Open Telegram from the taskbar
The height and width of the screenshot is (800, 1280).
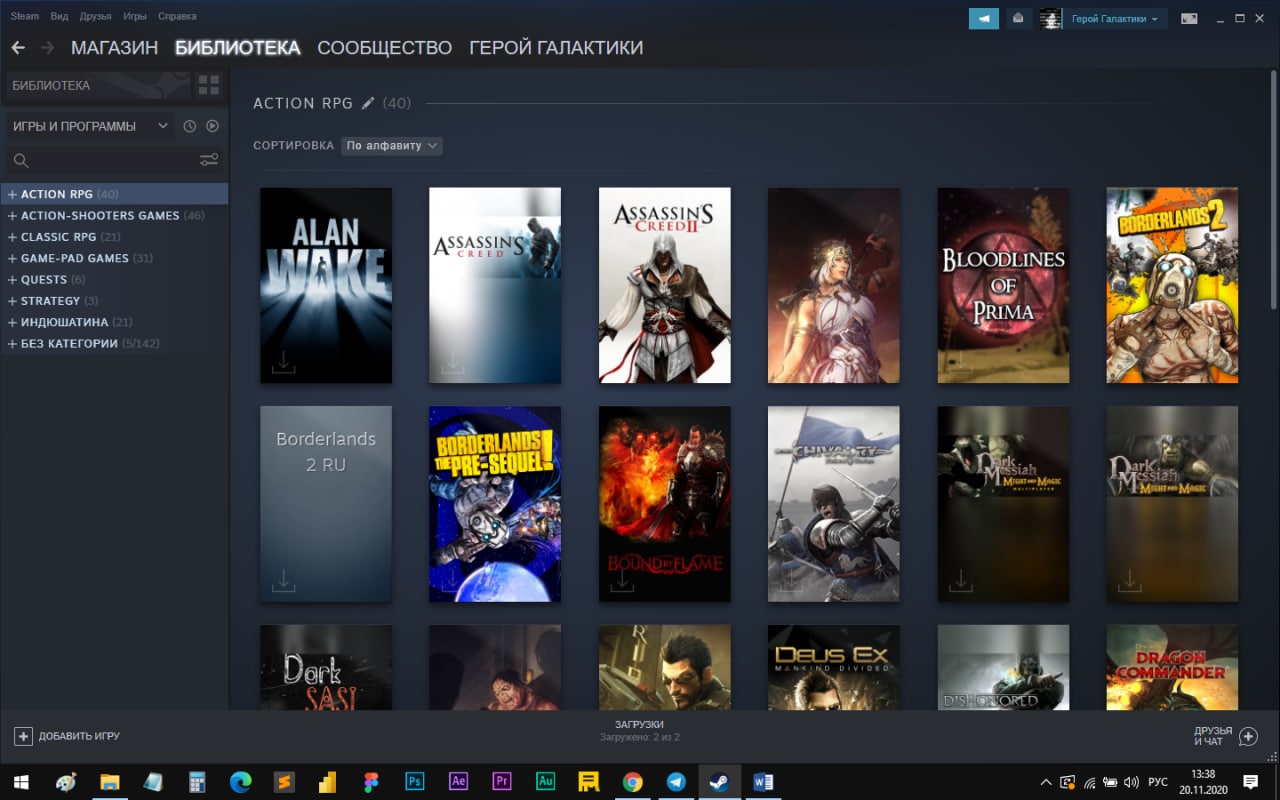click(x=676, y=782)
